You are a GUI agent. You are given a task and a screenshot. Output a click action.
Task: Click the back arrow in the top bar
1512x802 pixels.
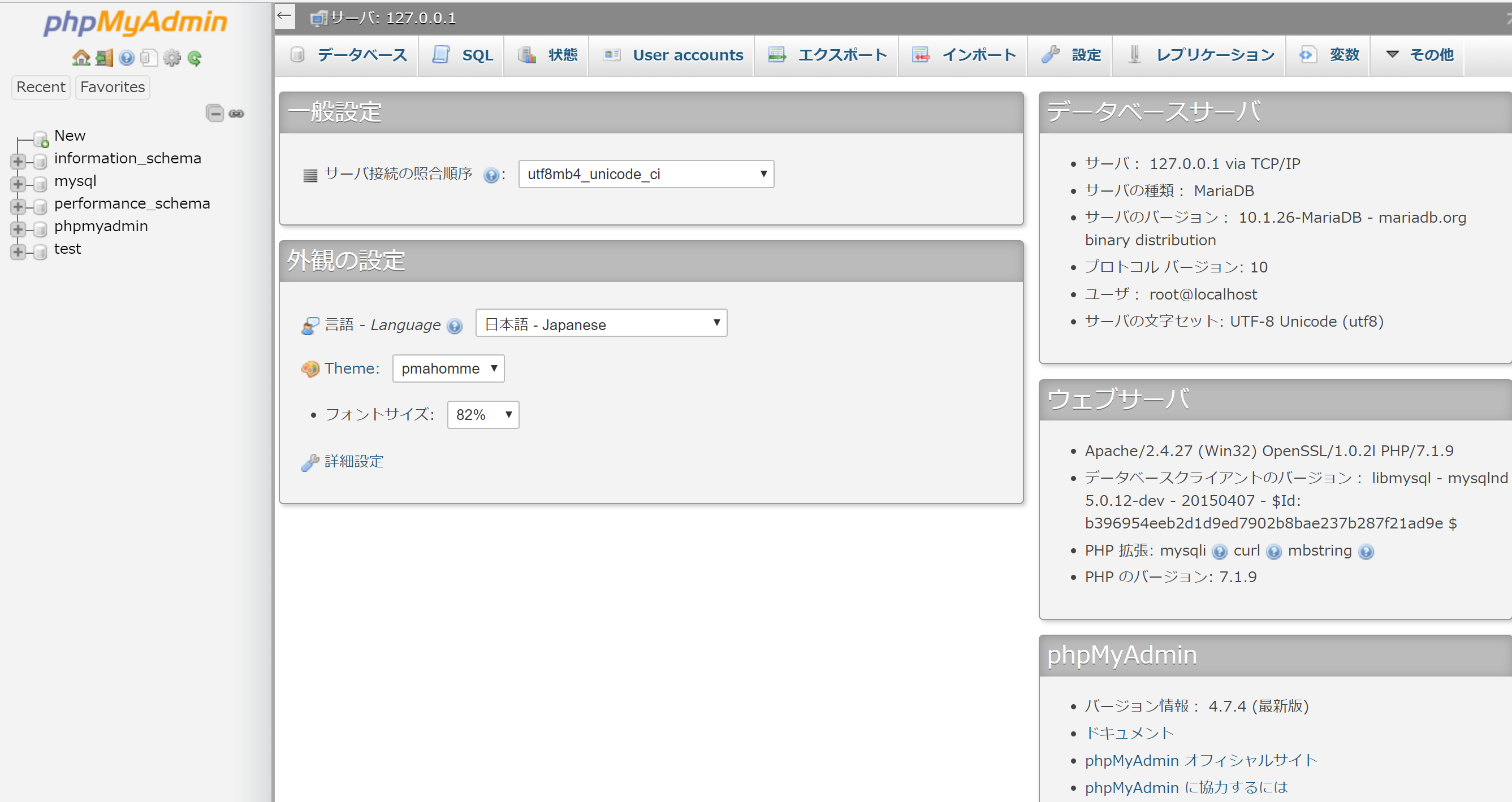click(284, 16)
